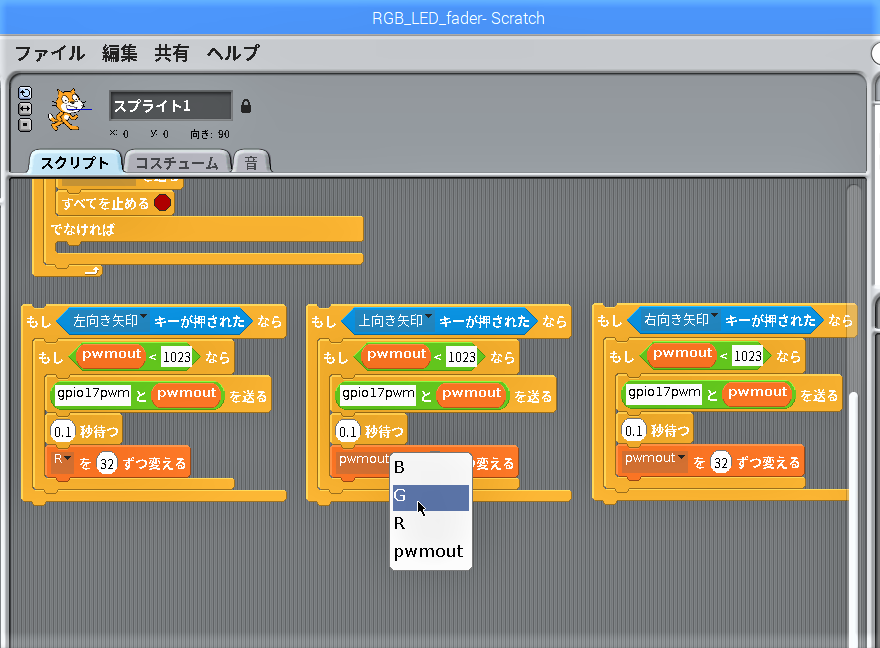Click the 0.1 value in middle 秒待つ block
The width and height of the screenshot is (880, 648).
point(347,432)
